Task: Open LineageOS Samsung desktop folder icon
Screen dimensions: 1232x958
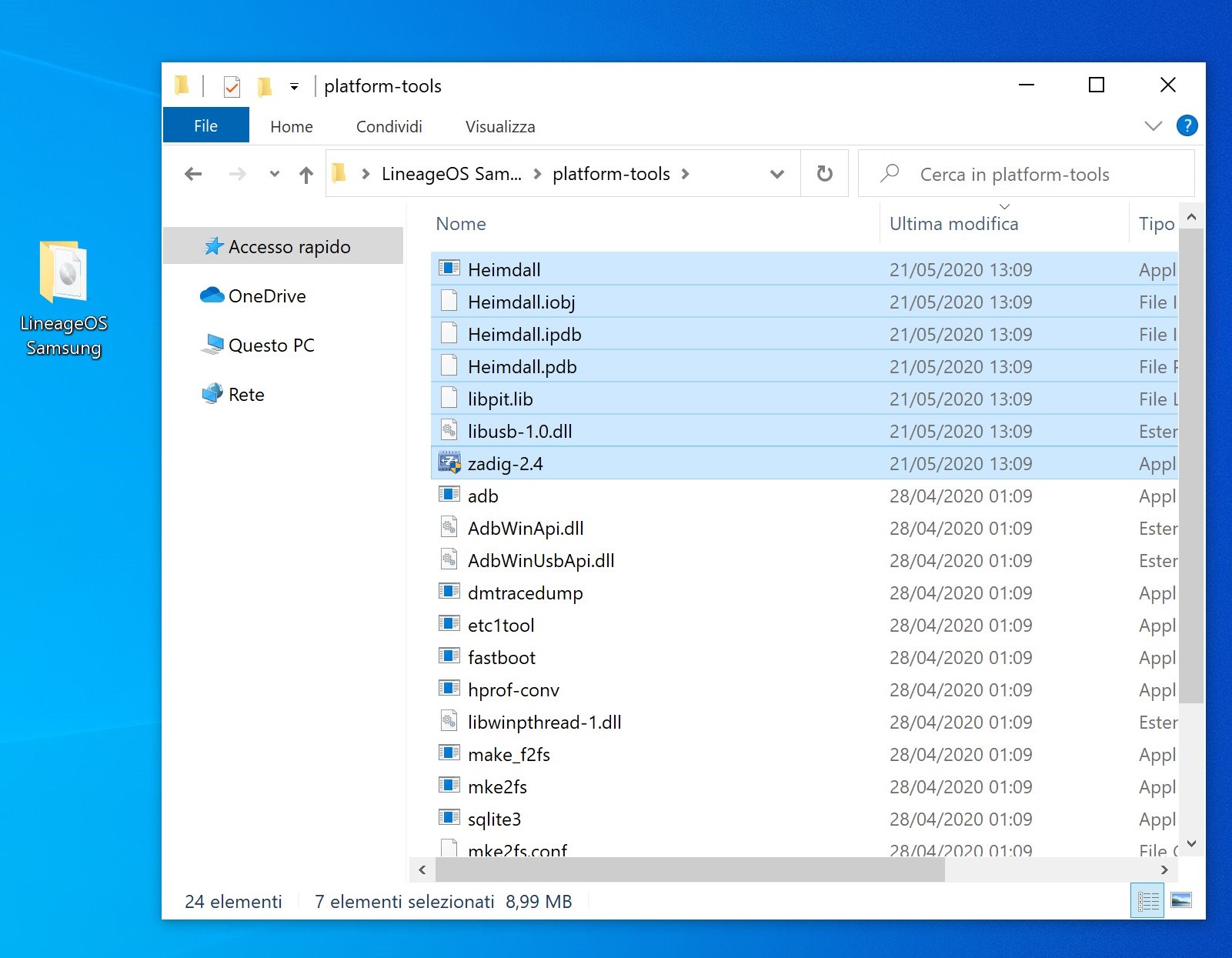Action: click(x=64, y=299)
